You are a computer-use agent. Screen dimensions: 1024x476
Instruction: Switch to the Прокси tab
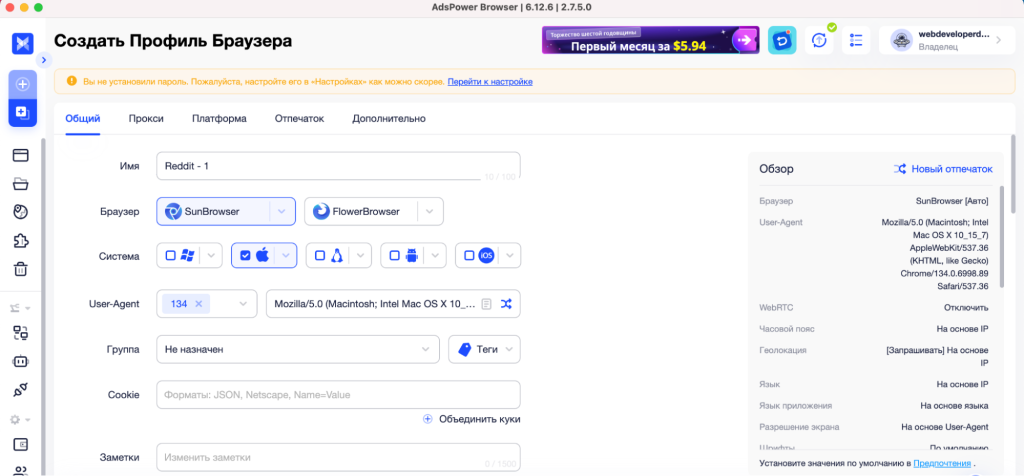coord(146,119)
